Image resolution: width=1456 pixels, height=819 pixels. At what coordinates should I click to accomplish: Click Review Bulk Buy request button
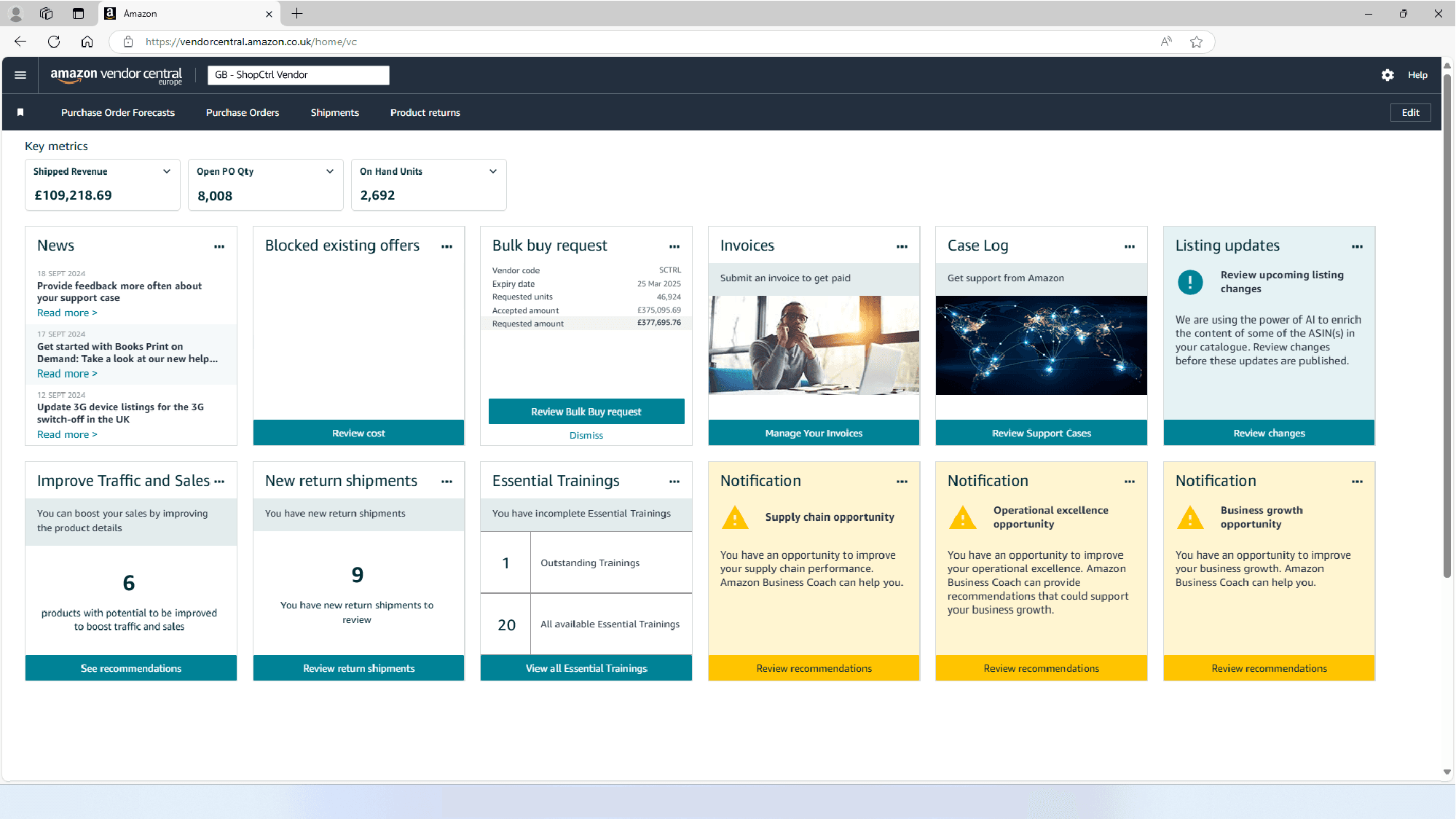[x=586, y=412]
